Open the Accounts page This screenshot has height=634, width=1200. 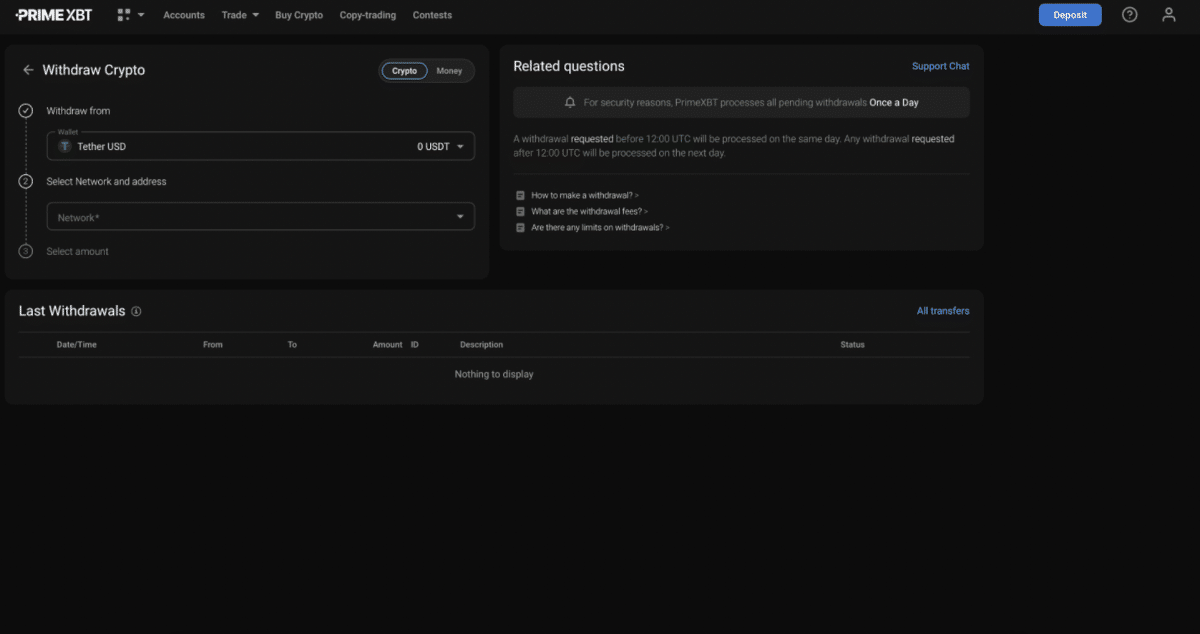click(184, 15)
